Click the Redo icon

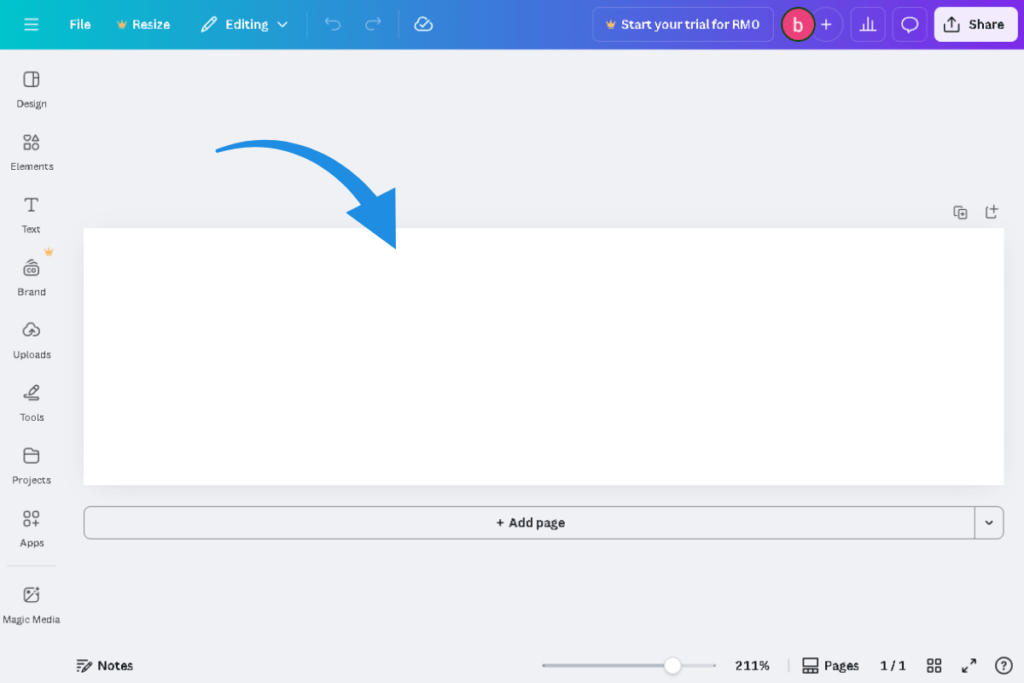click(371, 24)
